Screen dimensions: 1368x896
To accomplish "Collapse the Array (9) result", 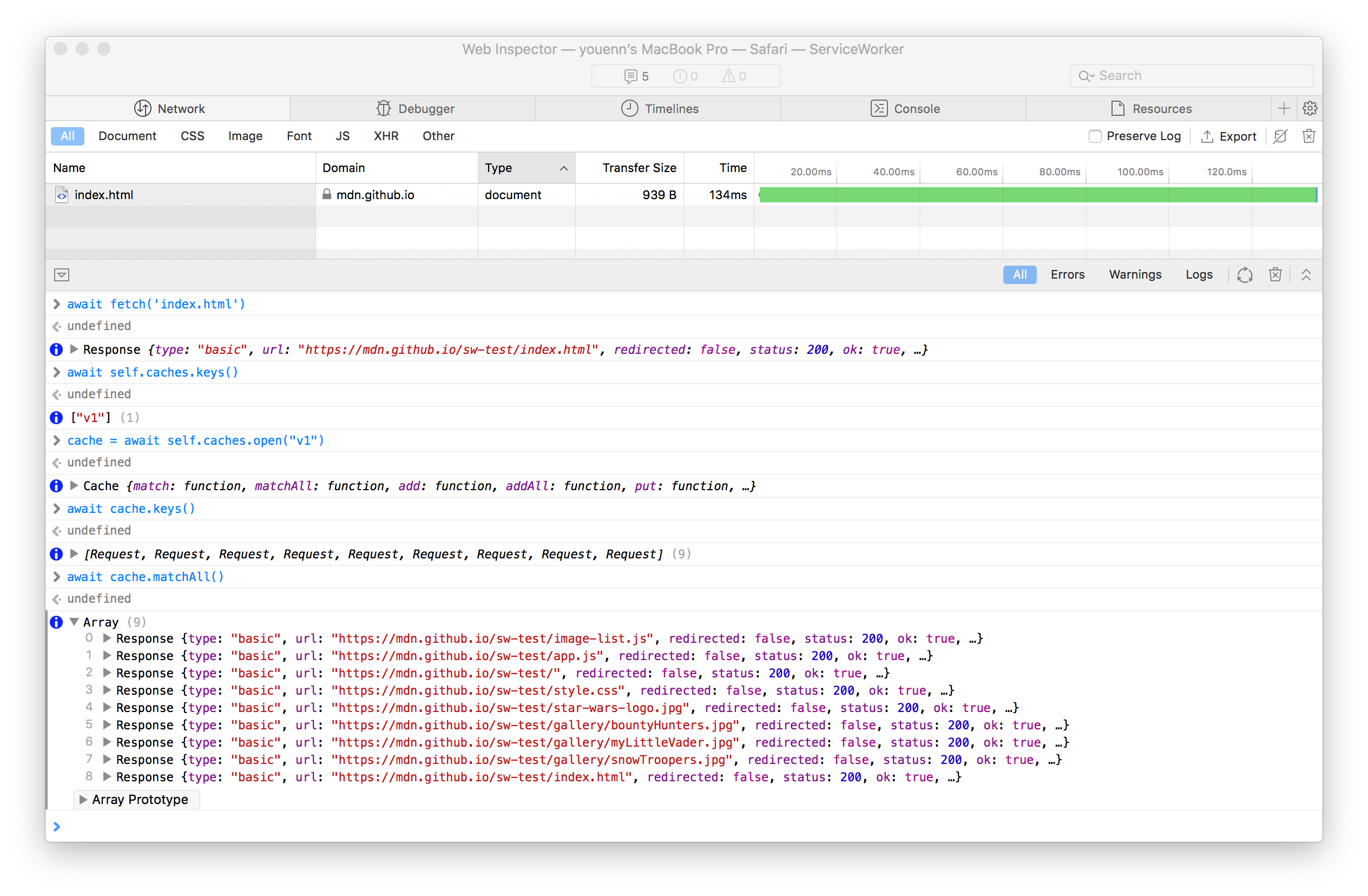I will point(74,622).
